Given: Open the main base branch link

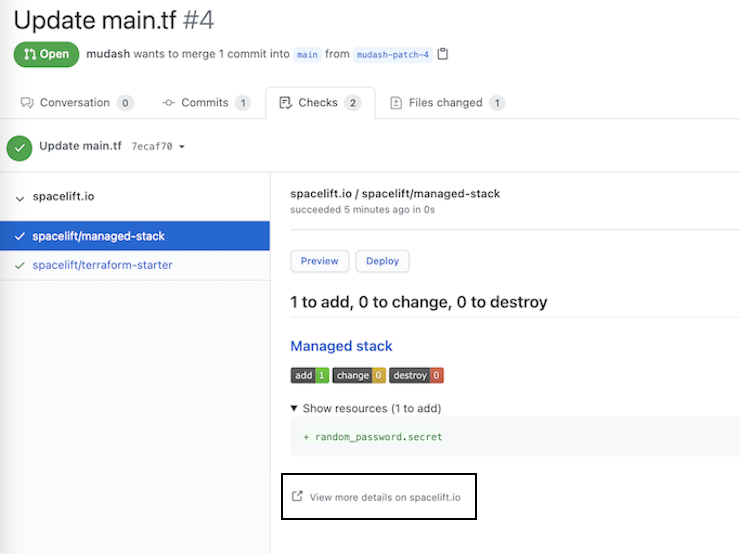Looking at the screenshot, I should 307,55.
